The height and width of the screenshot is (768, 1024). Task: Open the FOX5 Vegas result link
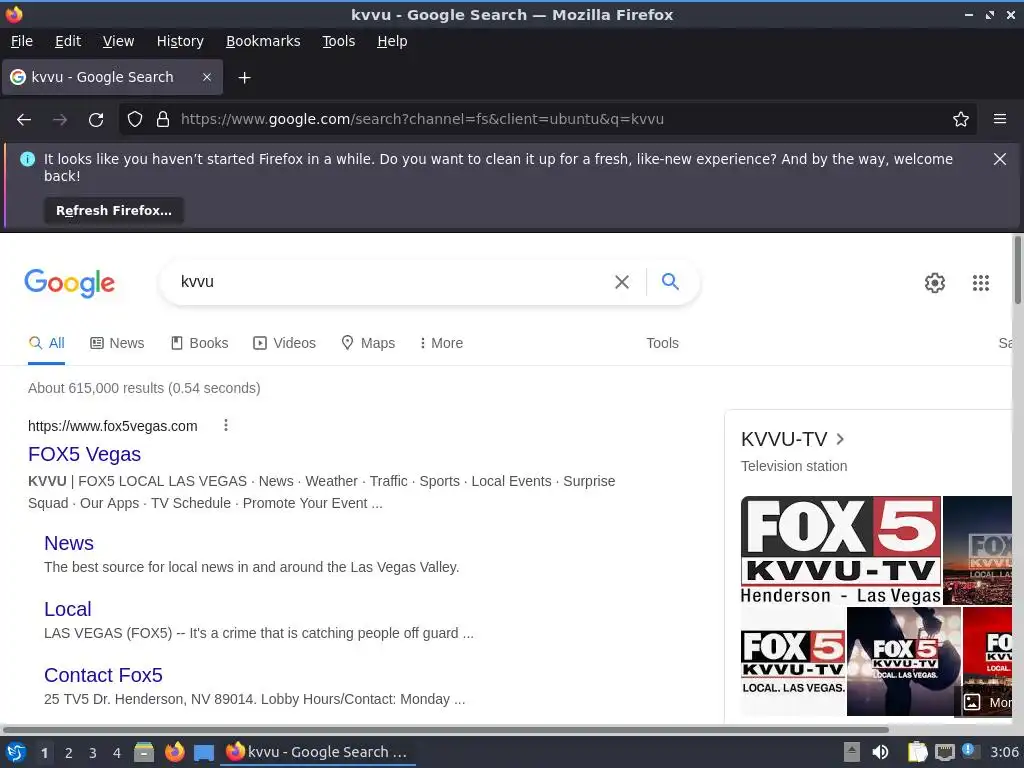[x=84, y=454]
